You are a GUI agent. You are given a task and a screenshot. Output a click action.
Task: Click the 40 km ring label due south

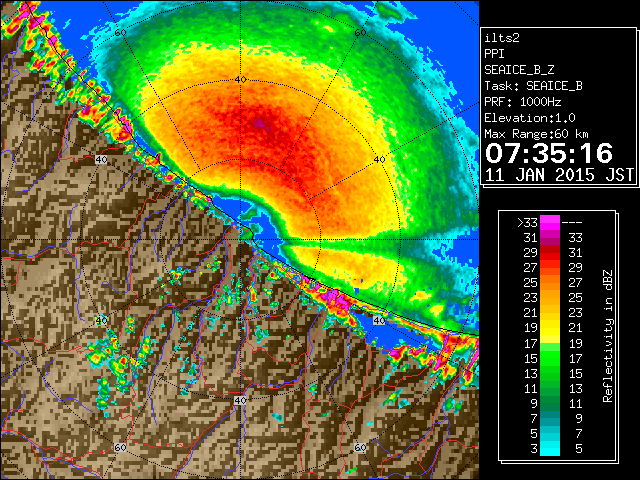tap(240, 400)
